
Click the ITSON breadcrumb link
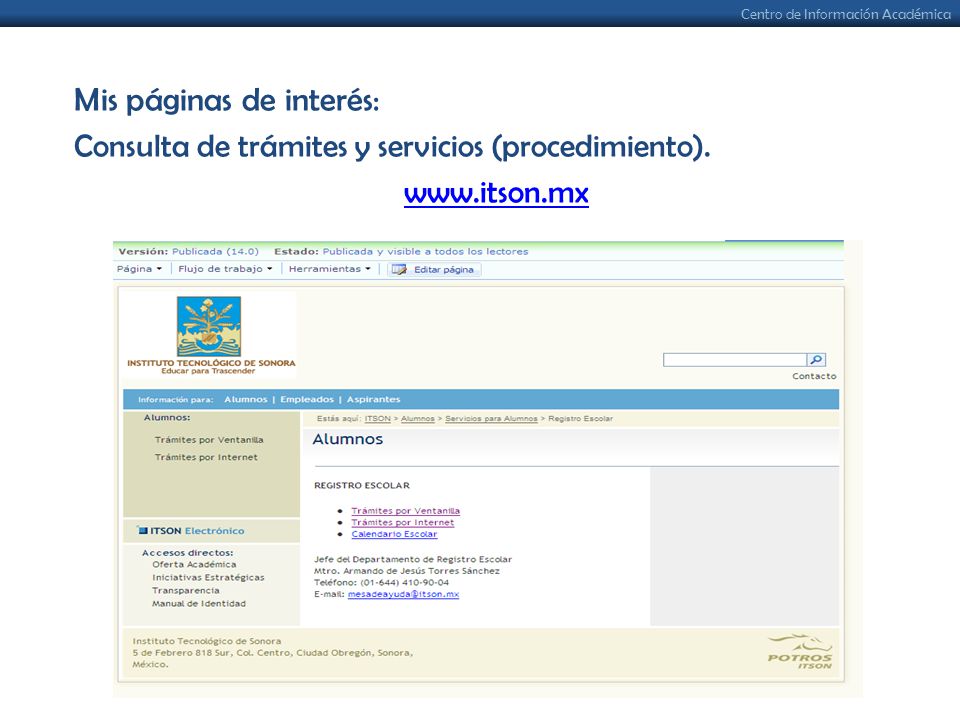tap(377, 419)
